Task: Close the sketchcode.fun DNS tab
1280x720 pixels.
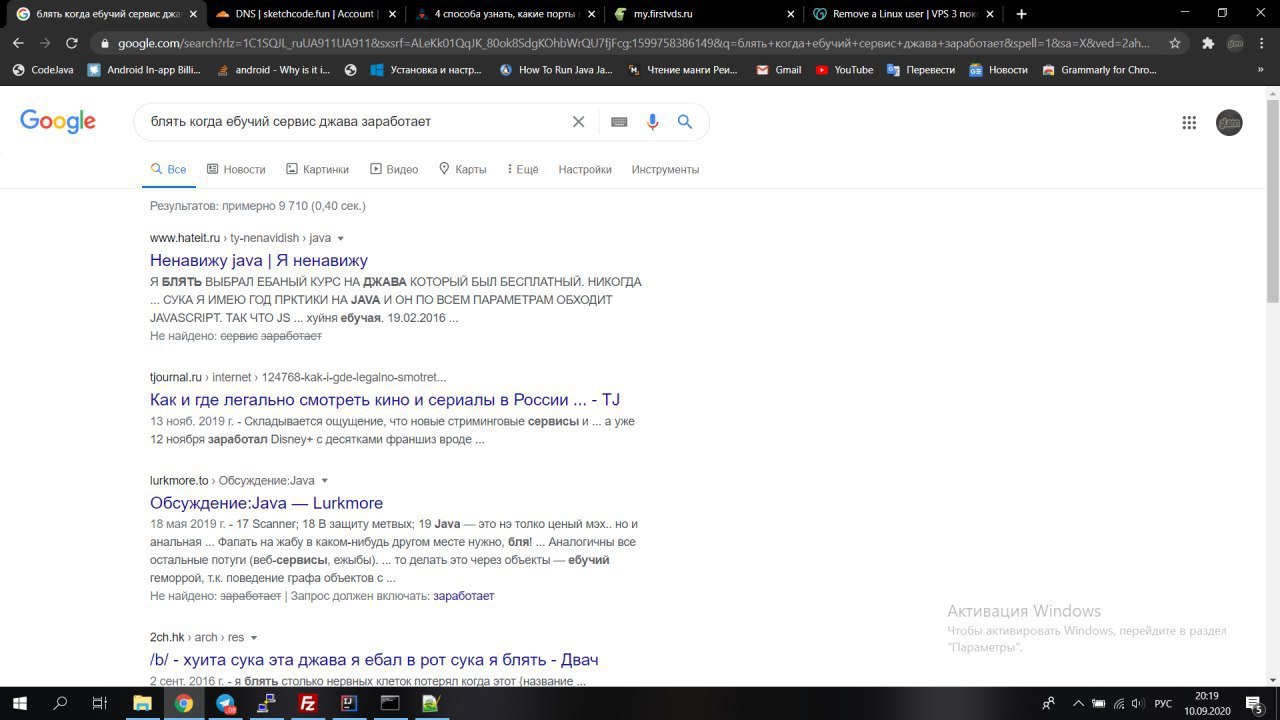Action: click(392, 14)
